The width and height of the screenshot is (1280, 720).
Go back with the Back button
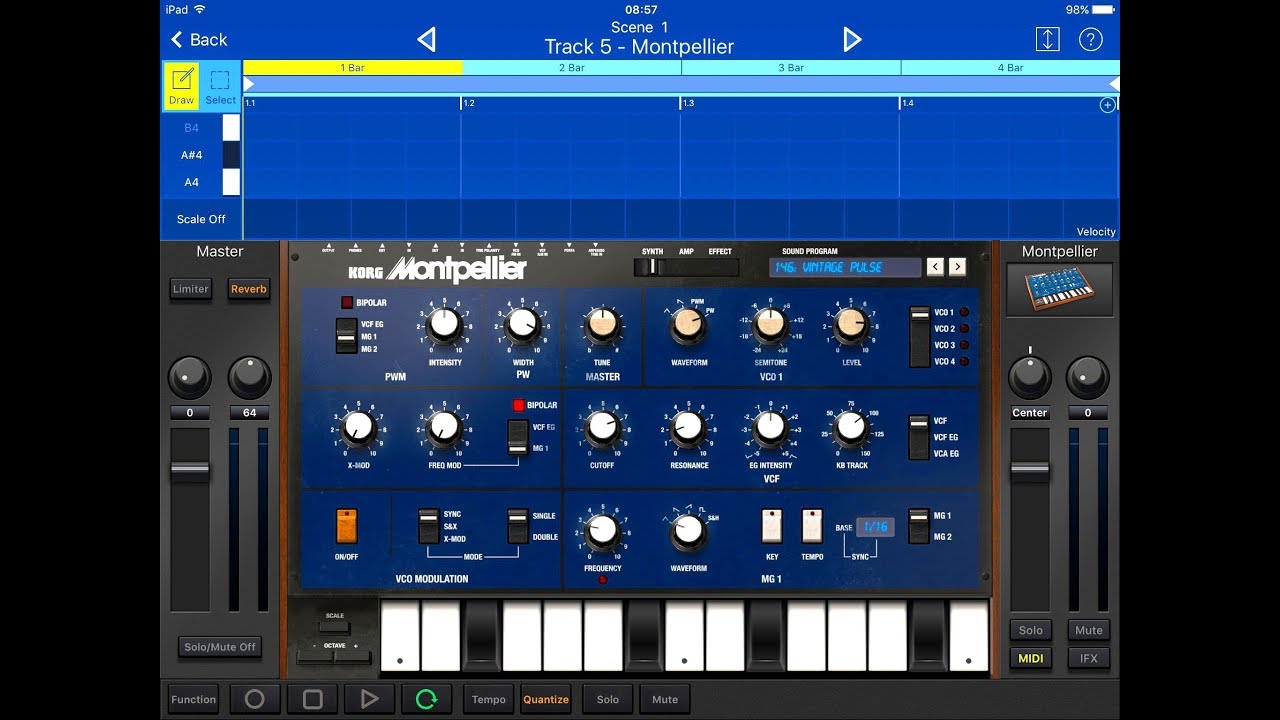point(199,39)
